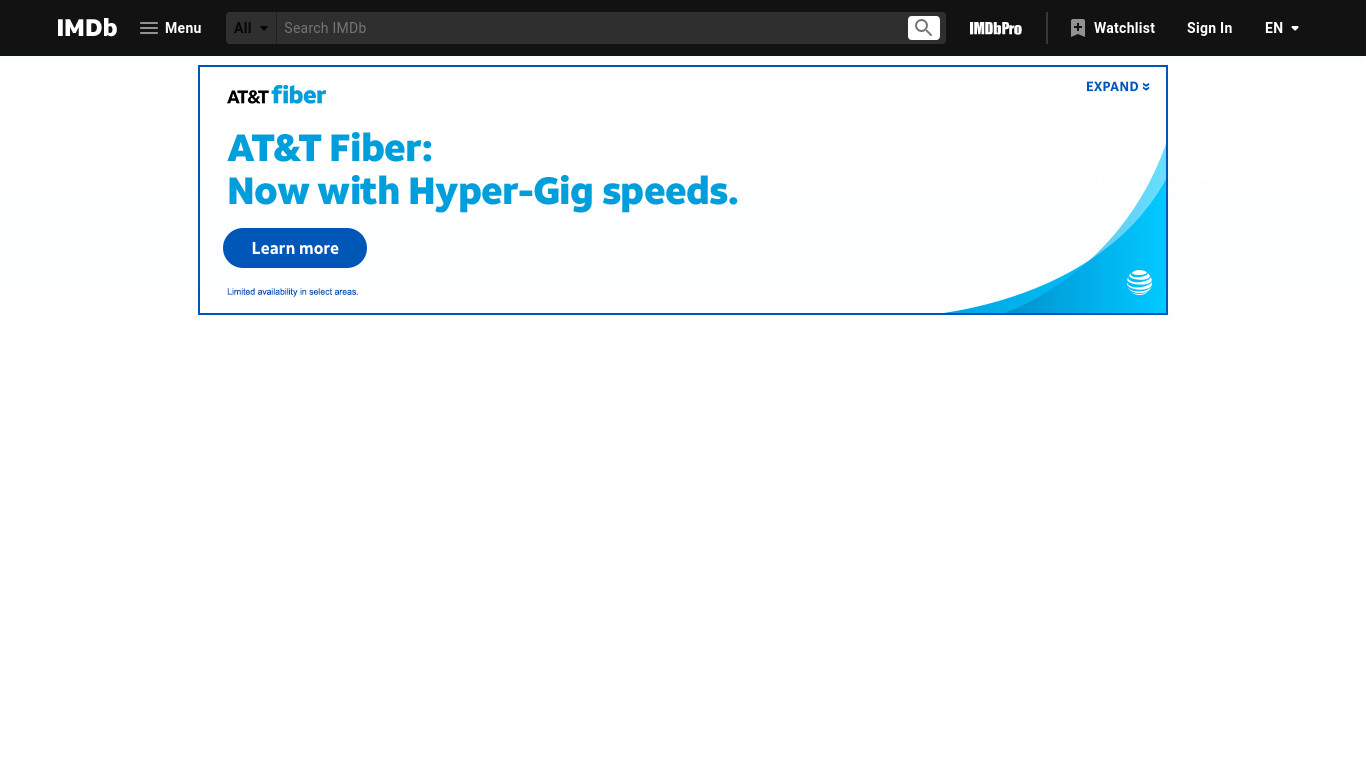Click Sign In in the header

point(1209,28)
